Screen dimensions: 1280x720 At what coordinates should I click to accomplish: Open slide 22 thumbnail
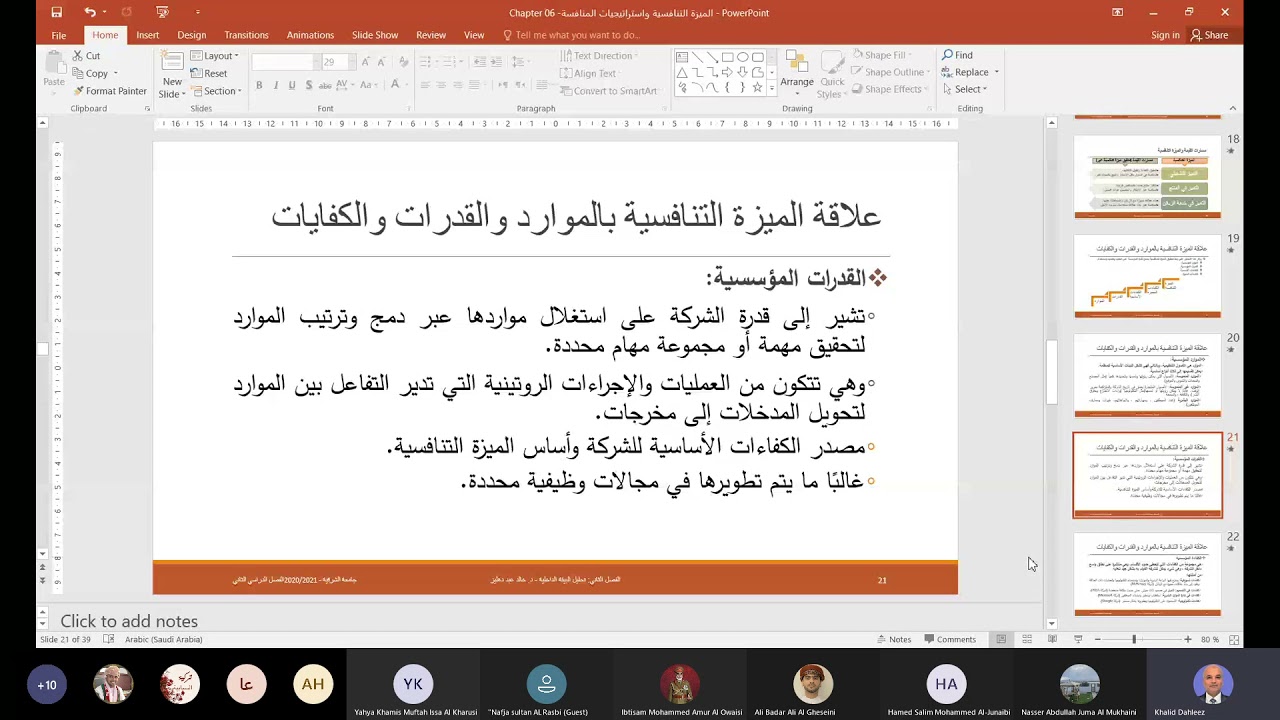[1147, 574]
